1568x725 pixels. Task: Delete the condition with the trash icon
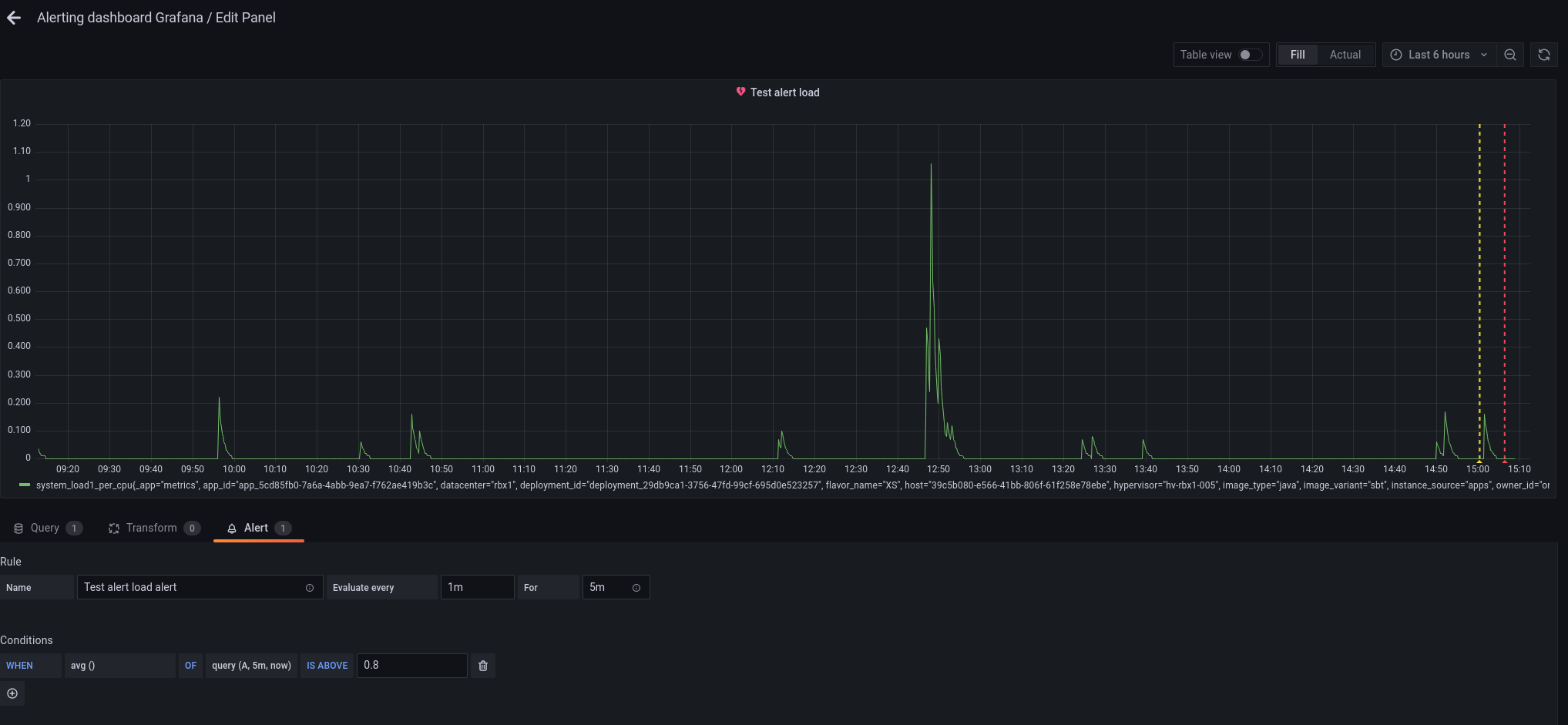[483, 666]
